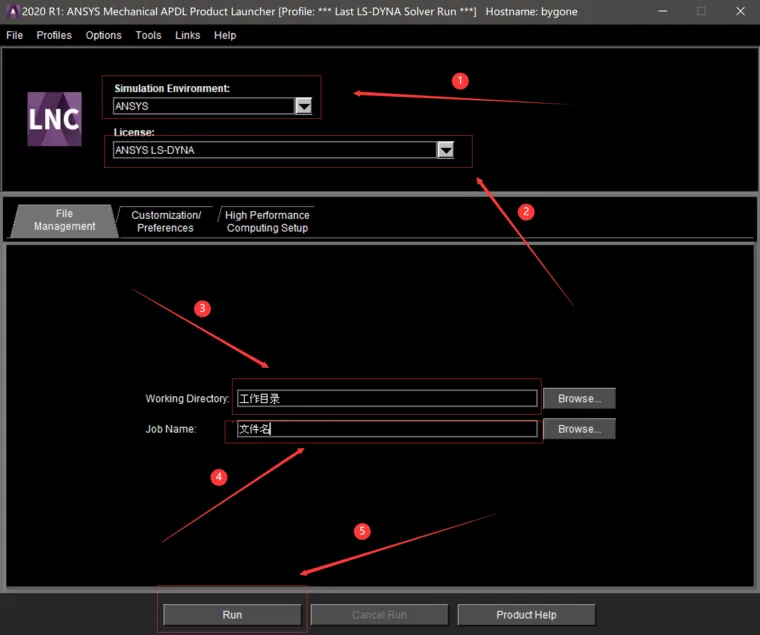Browse for the Job Name file
The width and height of the screenshot is (760, 635).
pos(579,429)
